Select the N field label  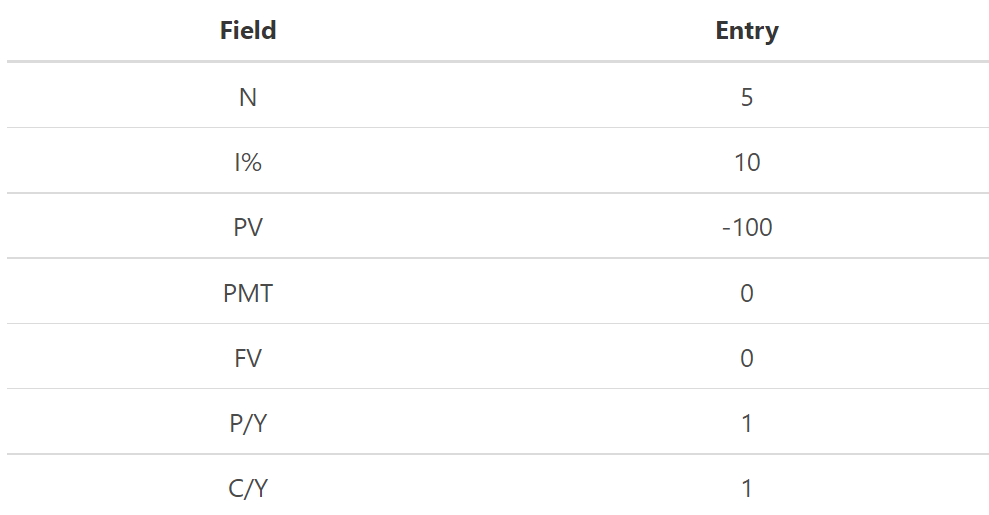point(248,97)
